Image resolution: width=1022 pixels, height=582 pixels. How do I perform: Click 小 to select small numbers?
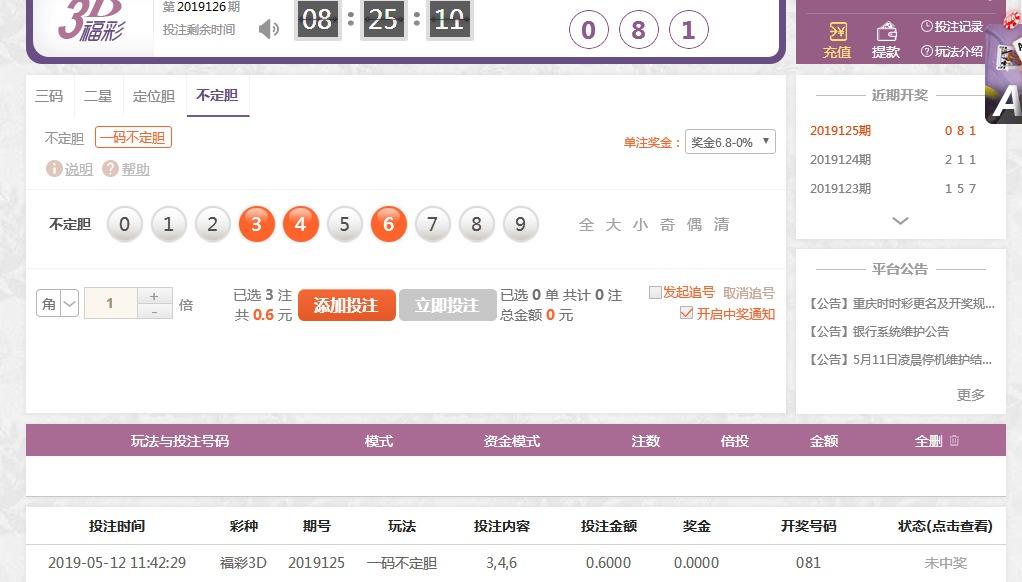coord(640,225)
